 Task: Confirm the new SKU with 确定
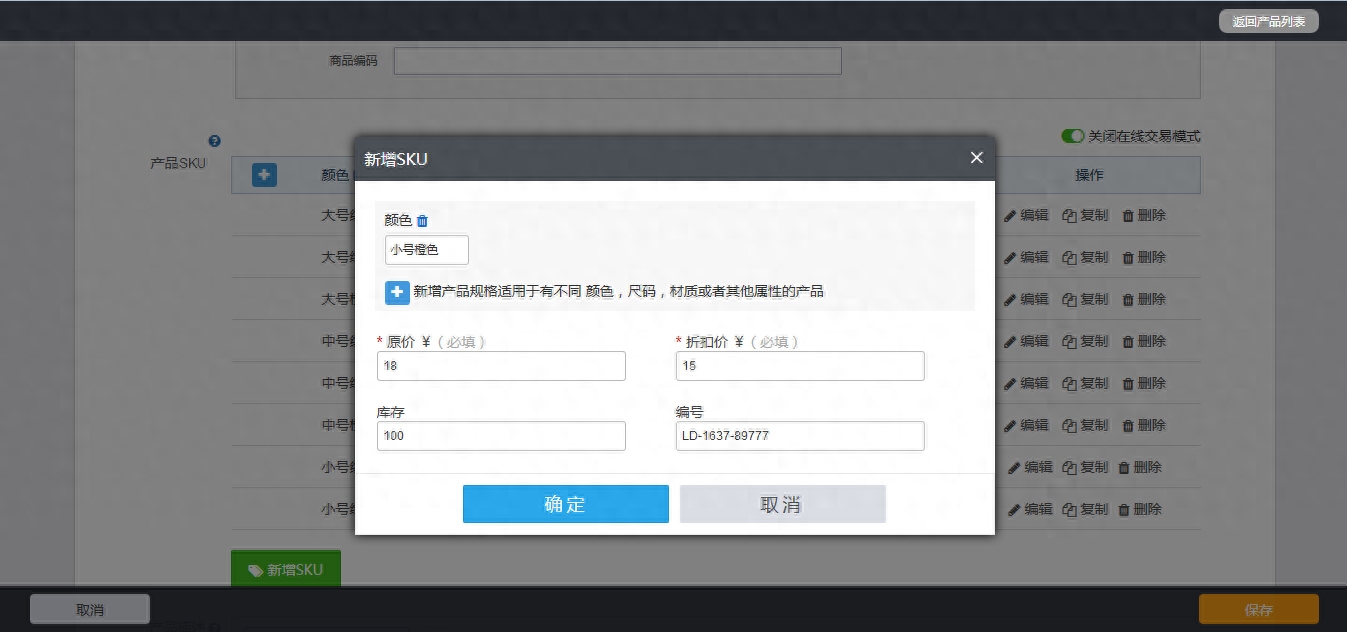click(x=565, y=504)
